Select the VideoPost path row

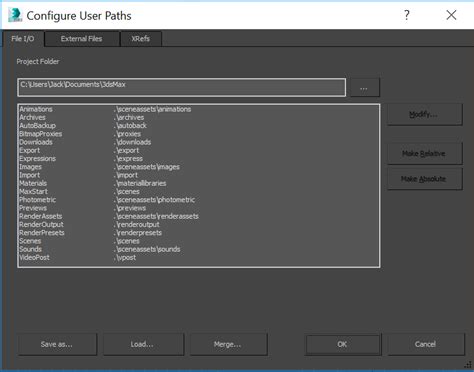(x=199, y=257)
